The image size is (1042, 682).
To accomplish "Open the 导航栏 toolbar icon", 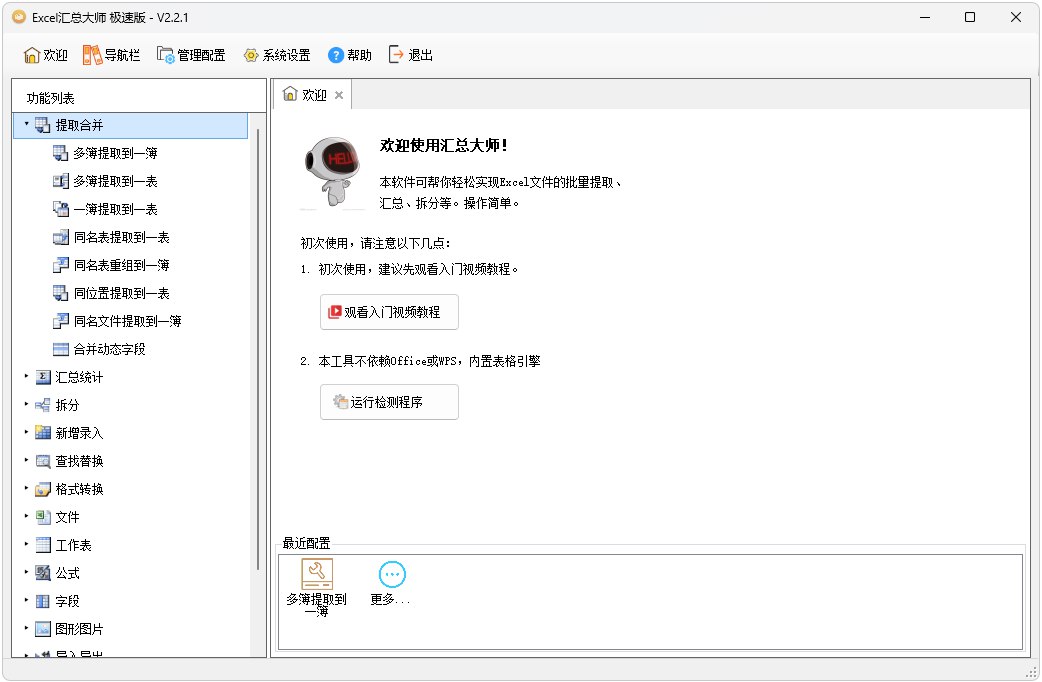I will [110, 54].
